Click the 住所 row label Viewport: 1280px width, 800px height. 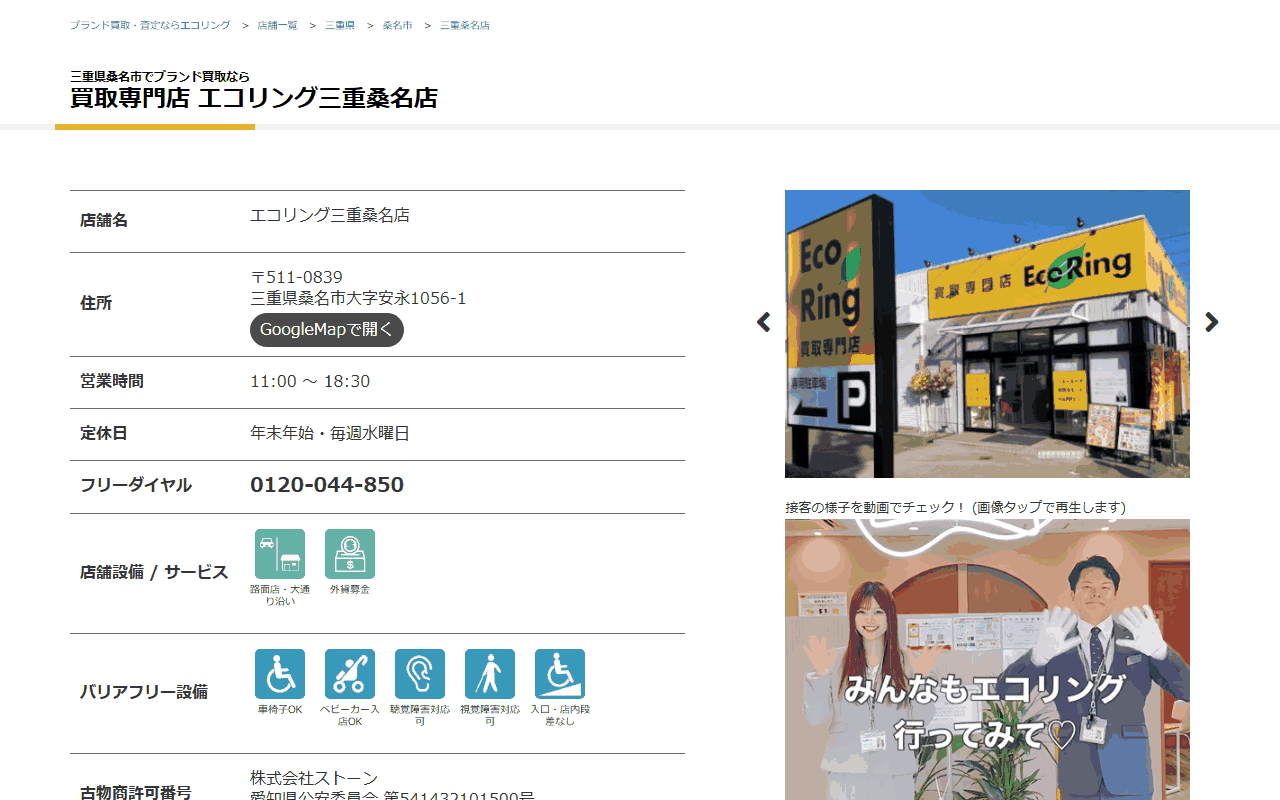[x=96, y=303]
